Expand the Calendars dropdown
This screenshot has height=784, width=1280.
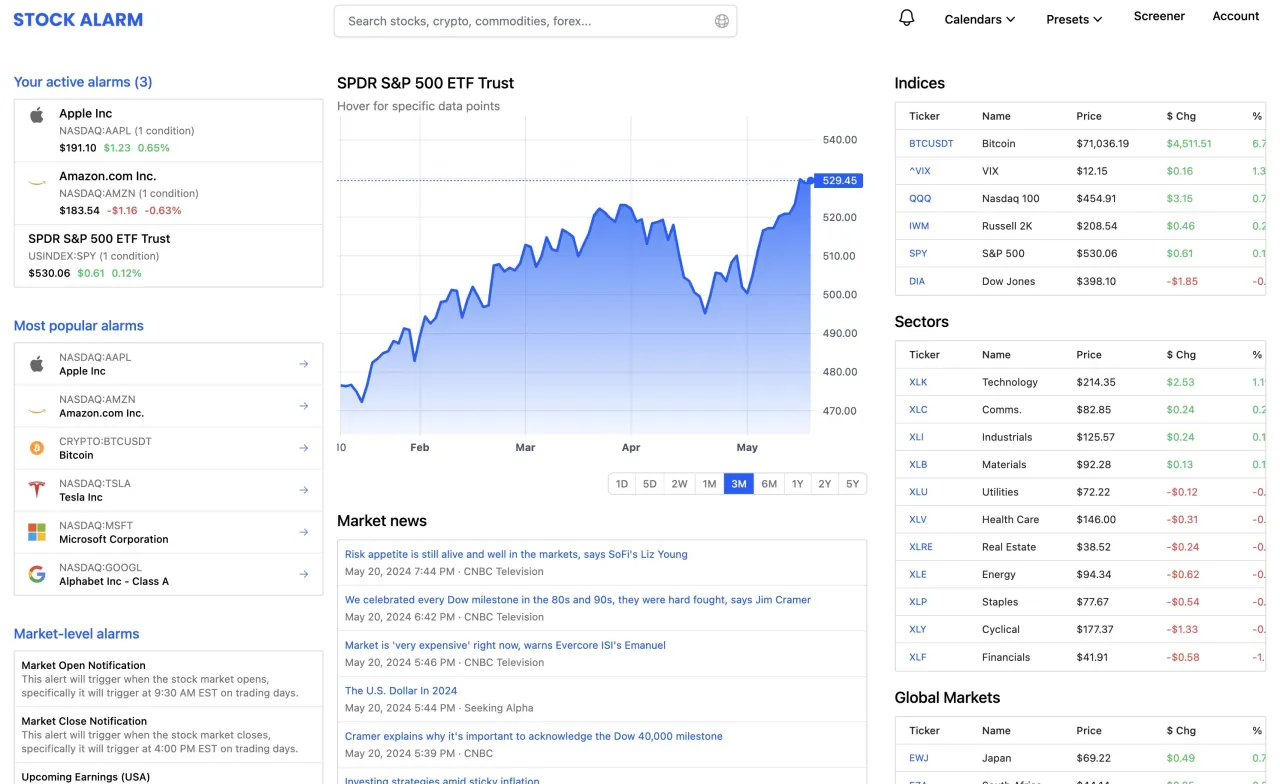pyautogui.click(x=980, y=19)
